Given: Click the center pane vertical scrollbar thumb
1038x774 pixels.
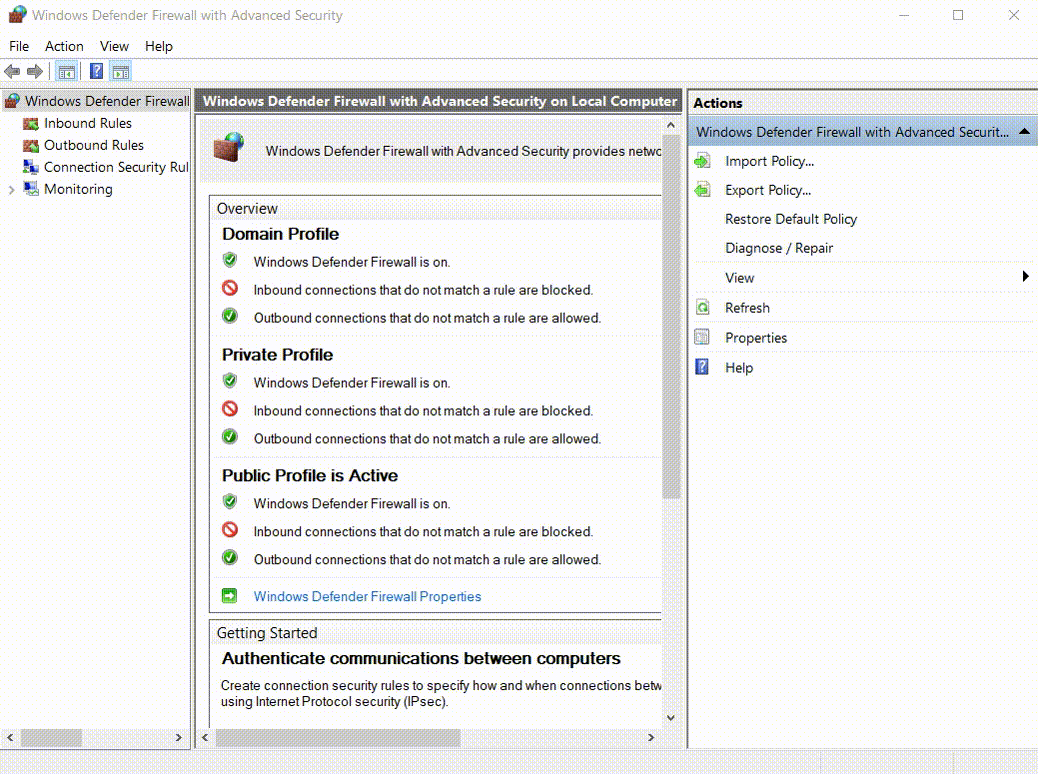Looking at the screenshot, I should click(671, 316).
